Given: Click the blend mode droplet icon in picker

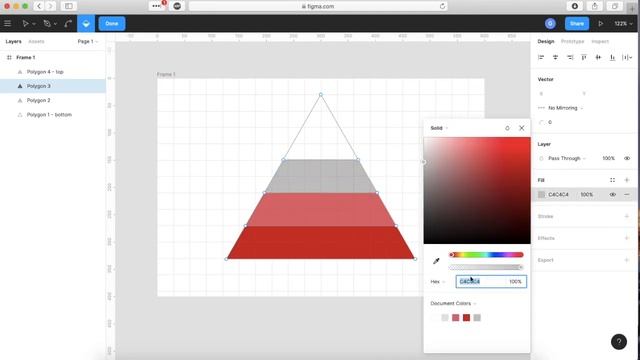Looking at the screenshot, I should 507,128.
